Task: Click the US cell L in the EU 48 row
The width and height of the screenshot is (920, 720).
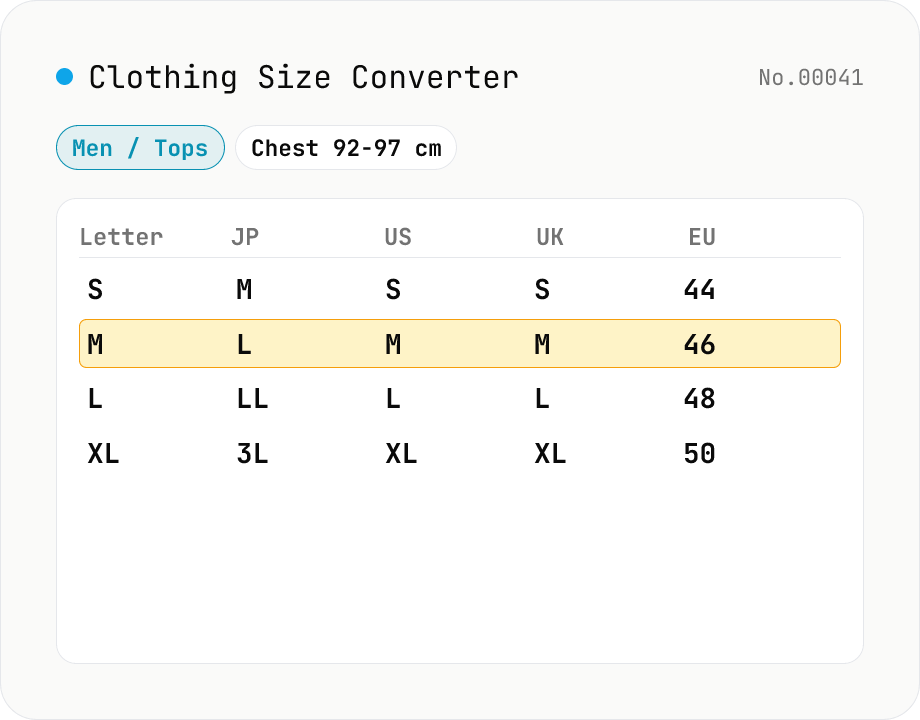Action: pos(393,398)
